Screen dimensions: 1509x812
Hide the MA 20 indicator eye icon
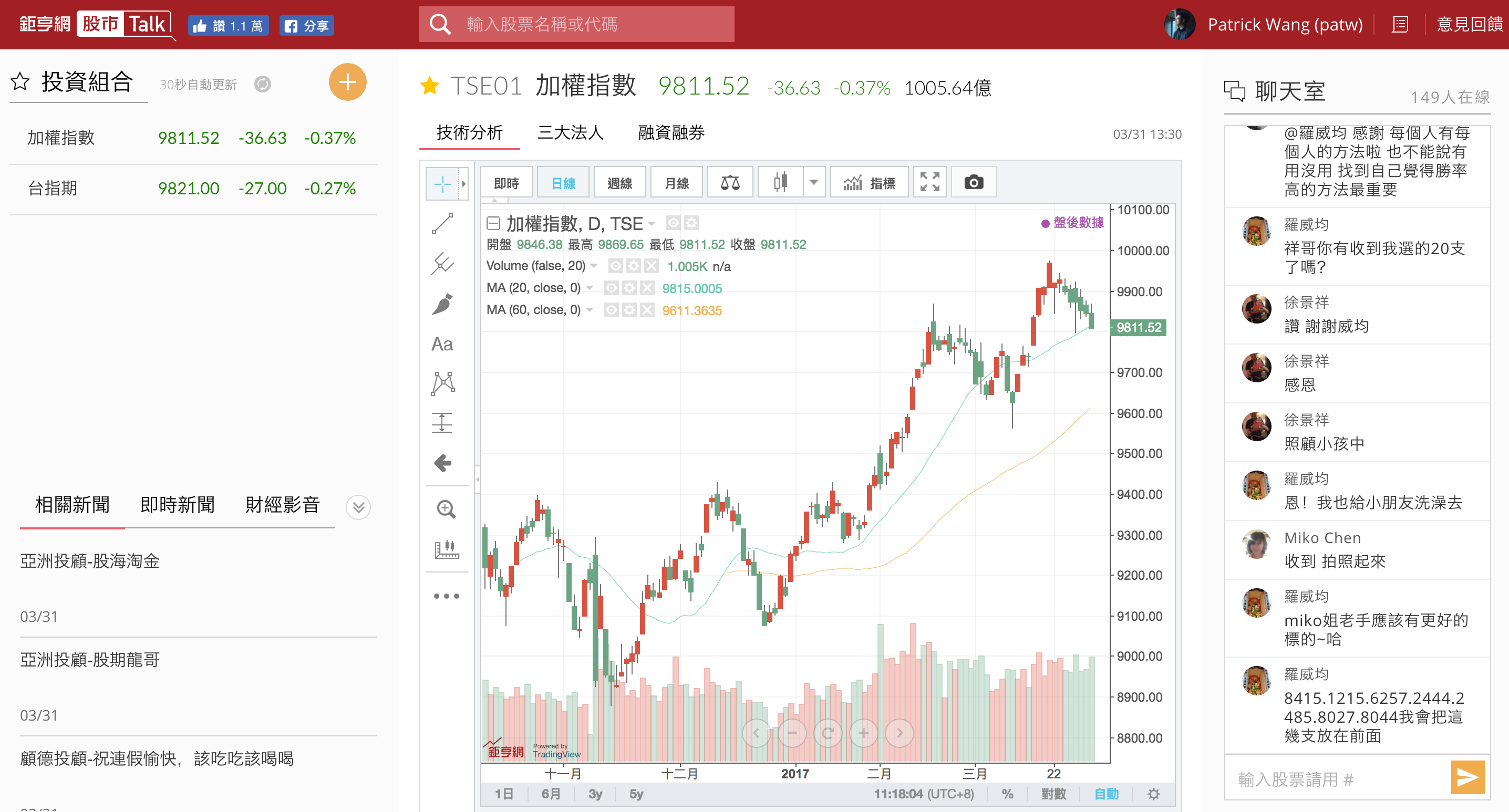pos(611,287)
